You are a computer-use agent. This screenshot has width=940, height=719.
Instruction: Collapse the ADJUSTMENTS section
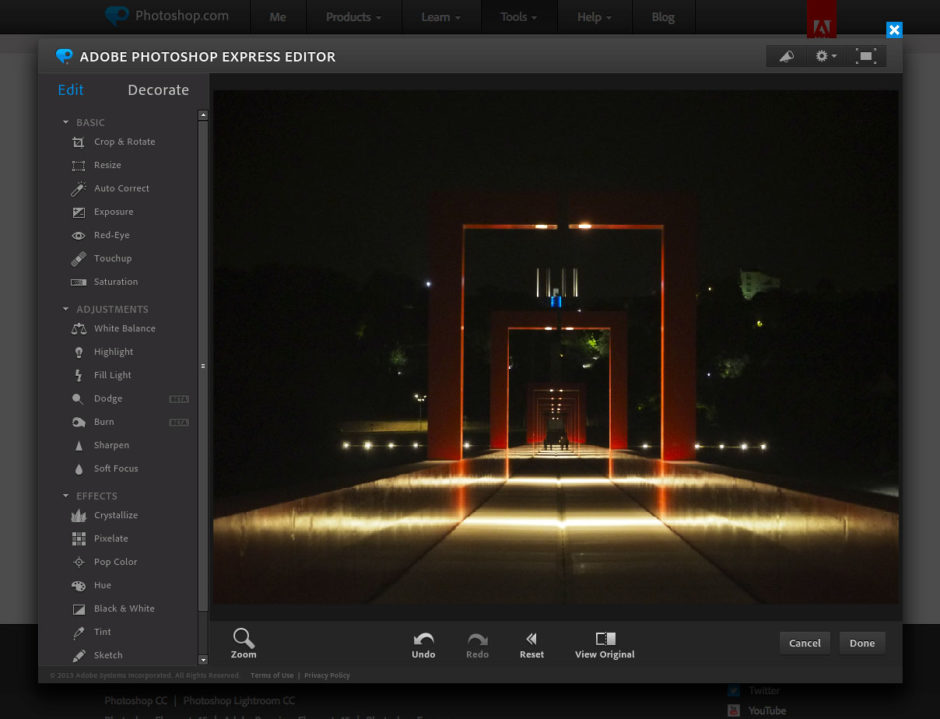click(66, 309)
